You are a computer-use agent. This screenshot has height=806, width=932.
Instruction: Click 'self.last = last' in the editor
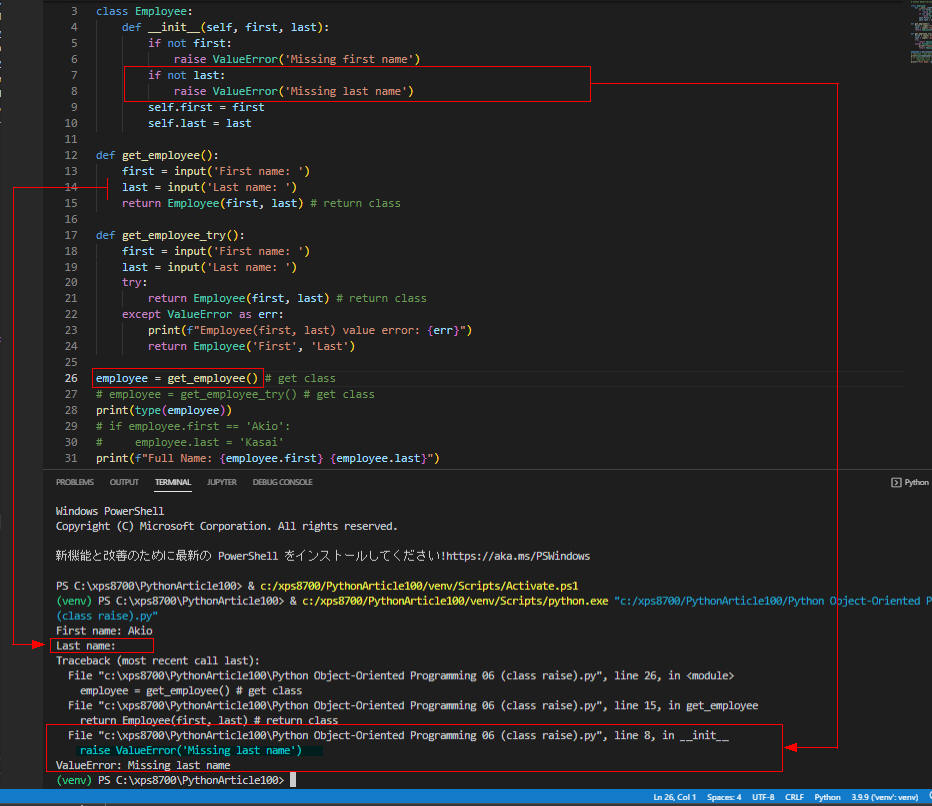click(x=200, y=124)
